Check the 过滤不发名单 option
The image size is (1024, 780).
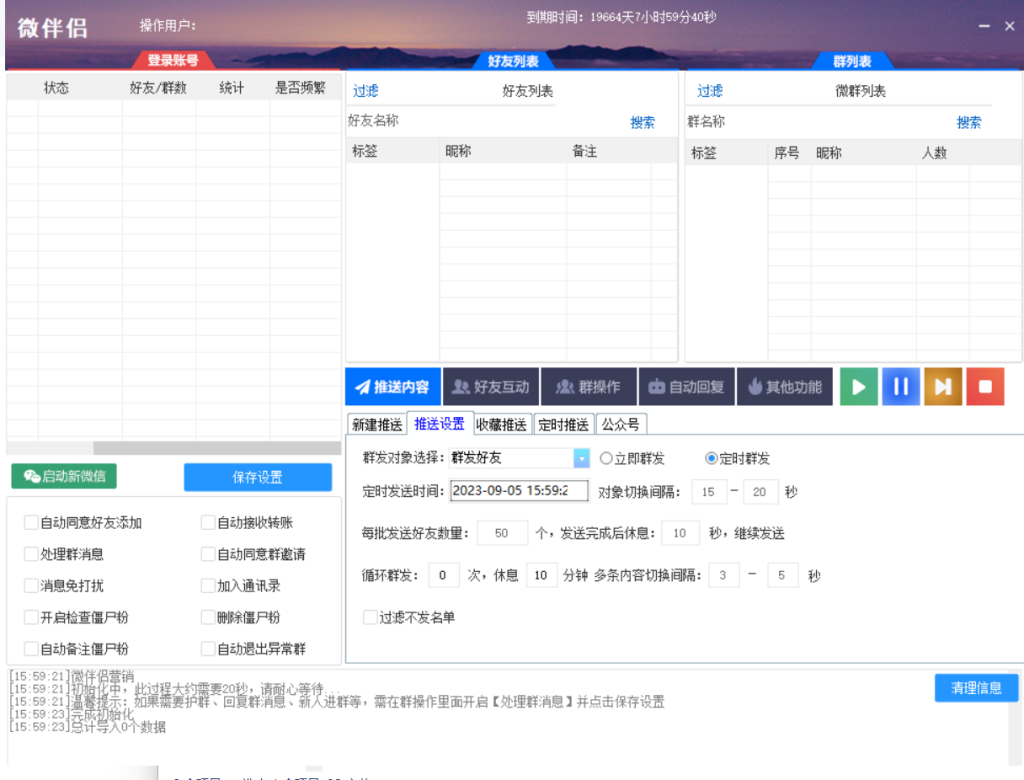[370, 618]
